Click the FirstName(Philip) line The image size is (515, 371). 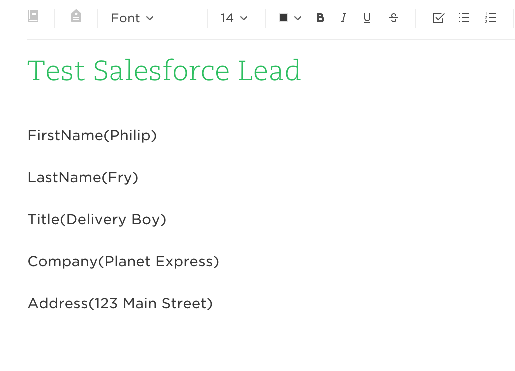[x=92, y=135]
